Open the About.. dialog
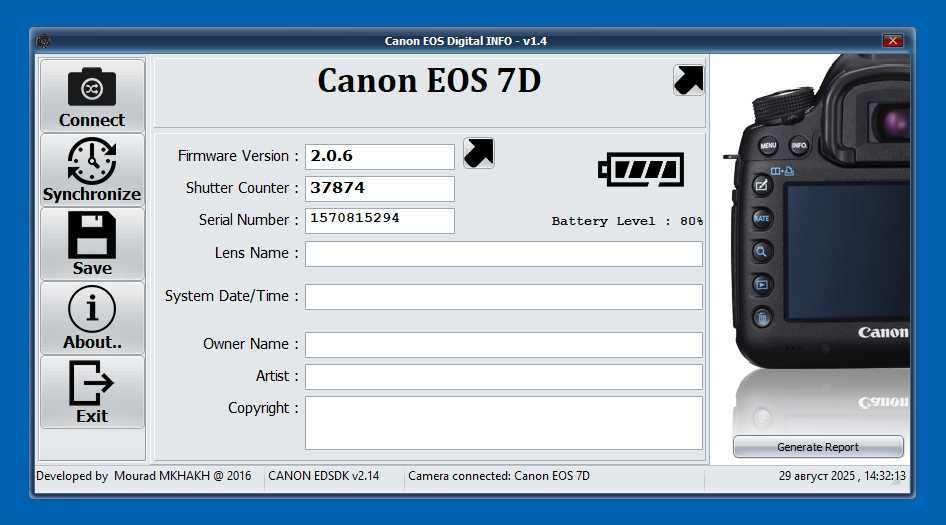The height and width of the screenshot is (525, 946). point(92,318)
